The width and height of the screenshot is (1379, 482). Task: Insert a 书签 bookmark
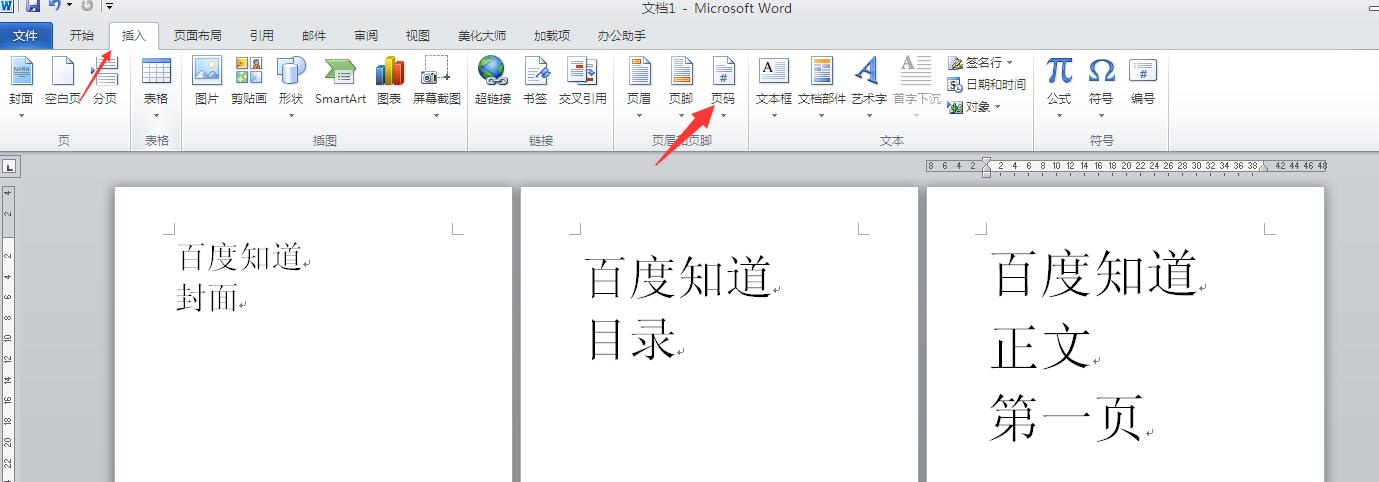tap(535, 82)
